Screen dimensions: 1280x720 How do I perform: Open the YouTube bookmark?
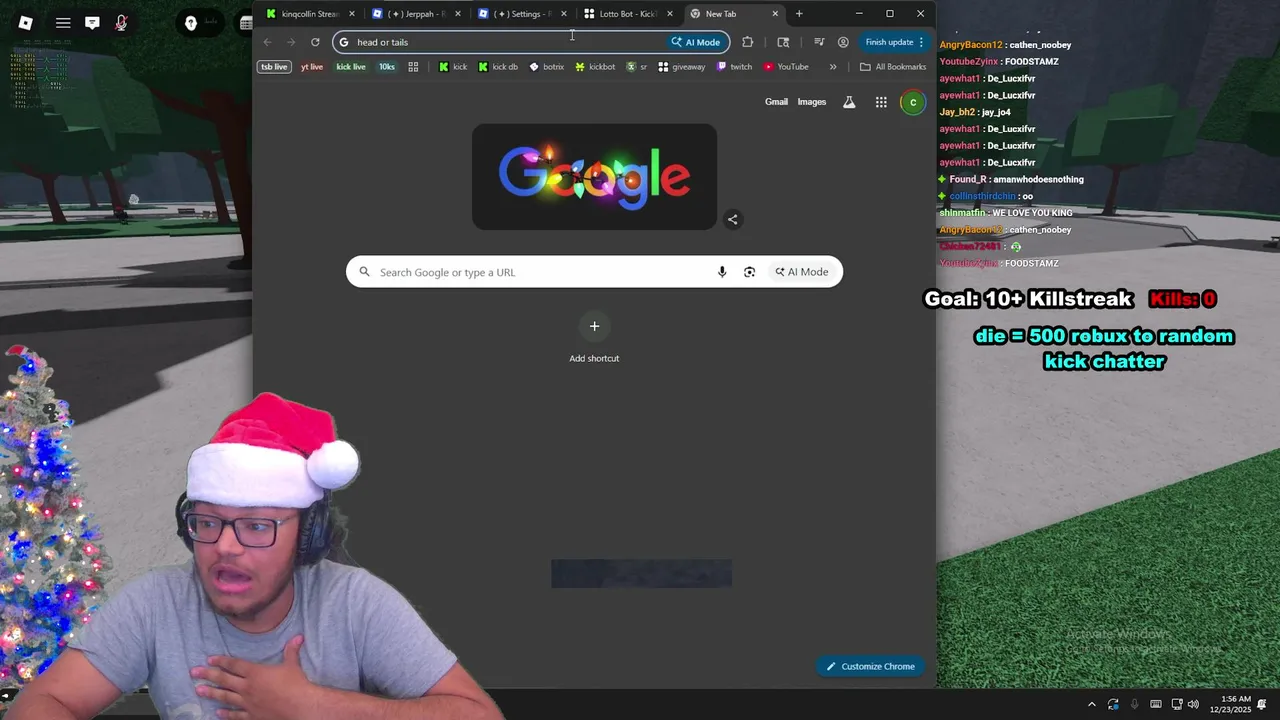[786, 67]
